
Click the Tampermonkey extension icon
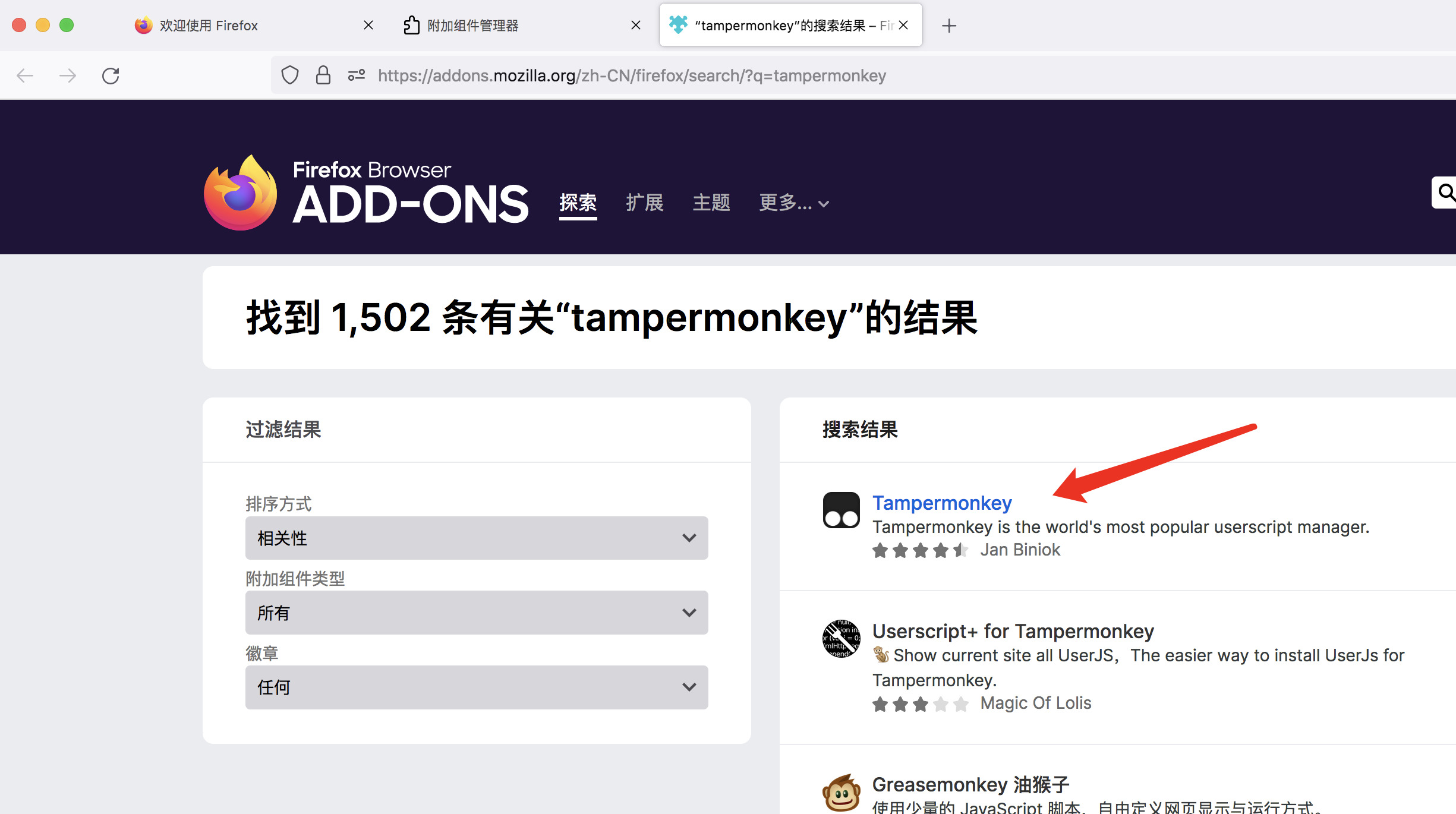tap(841, 510)
